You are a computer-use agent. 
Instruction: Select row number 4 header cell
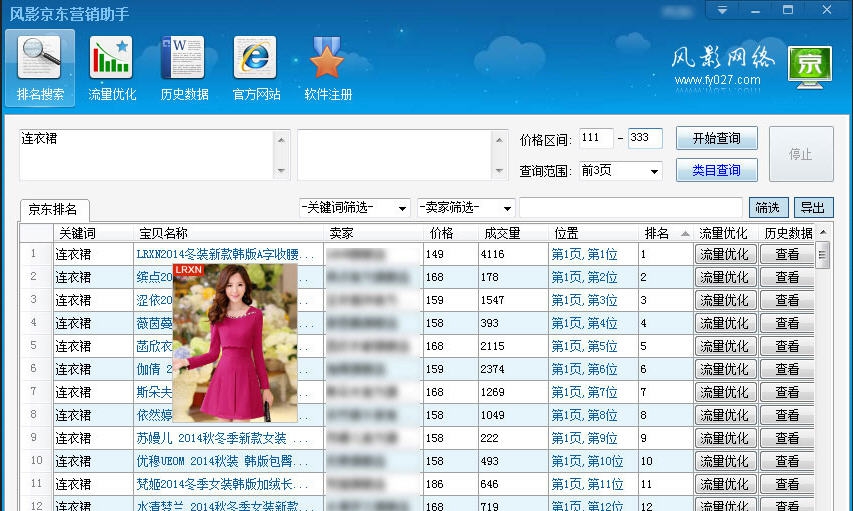tap(35, 323)
